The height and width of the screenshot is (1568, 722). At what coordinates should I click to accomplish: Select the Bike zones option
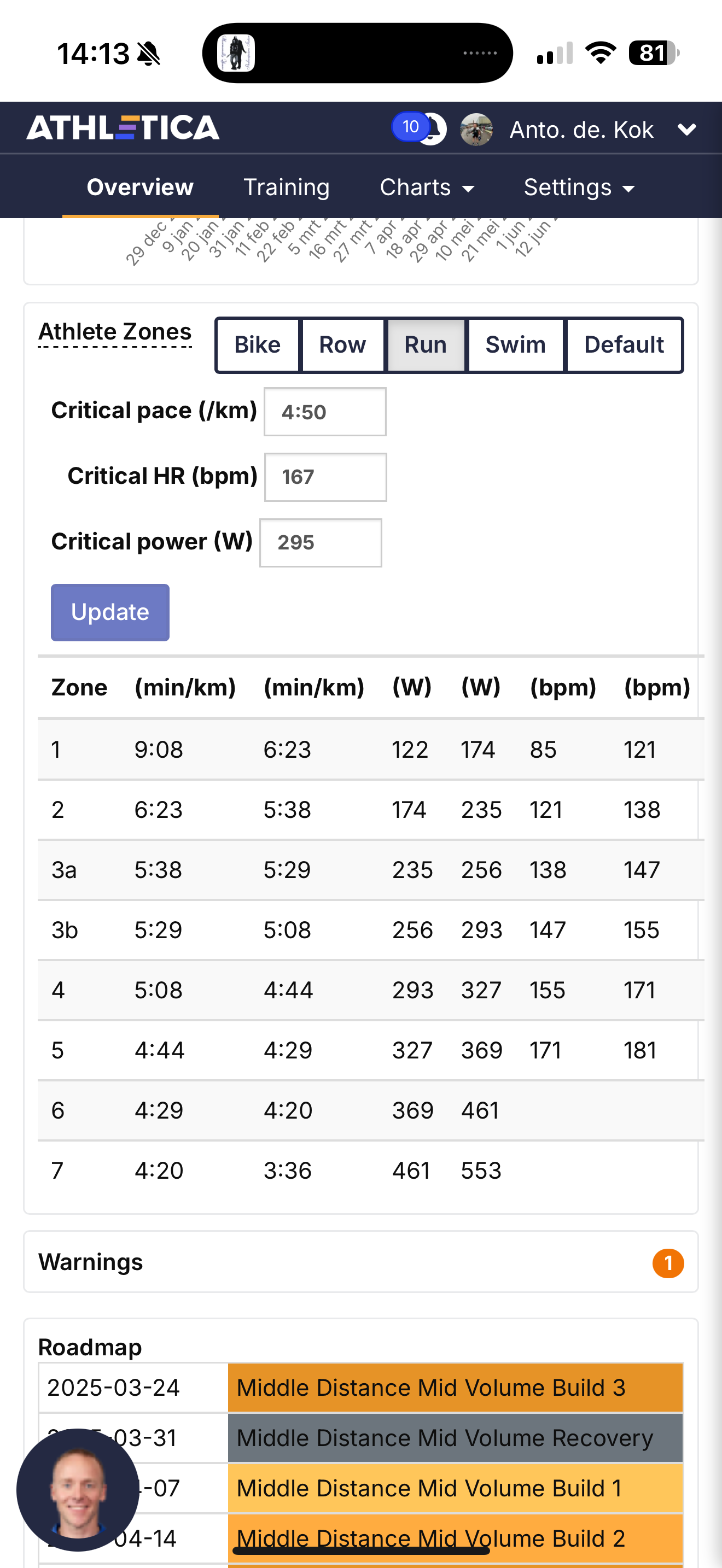258,344
